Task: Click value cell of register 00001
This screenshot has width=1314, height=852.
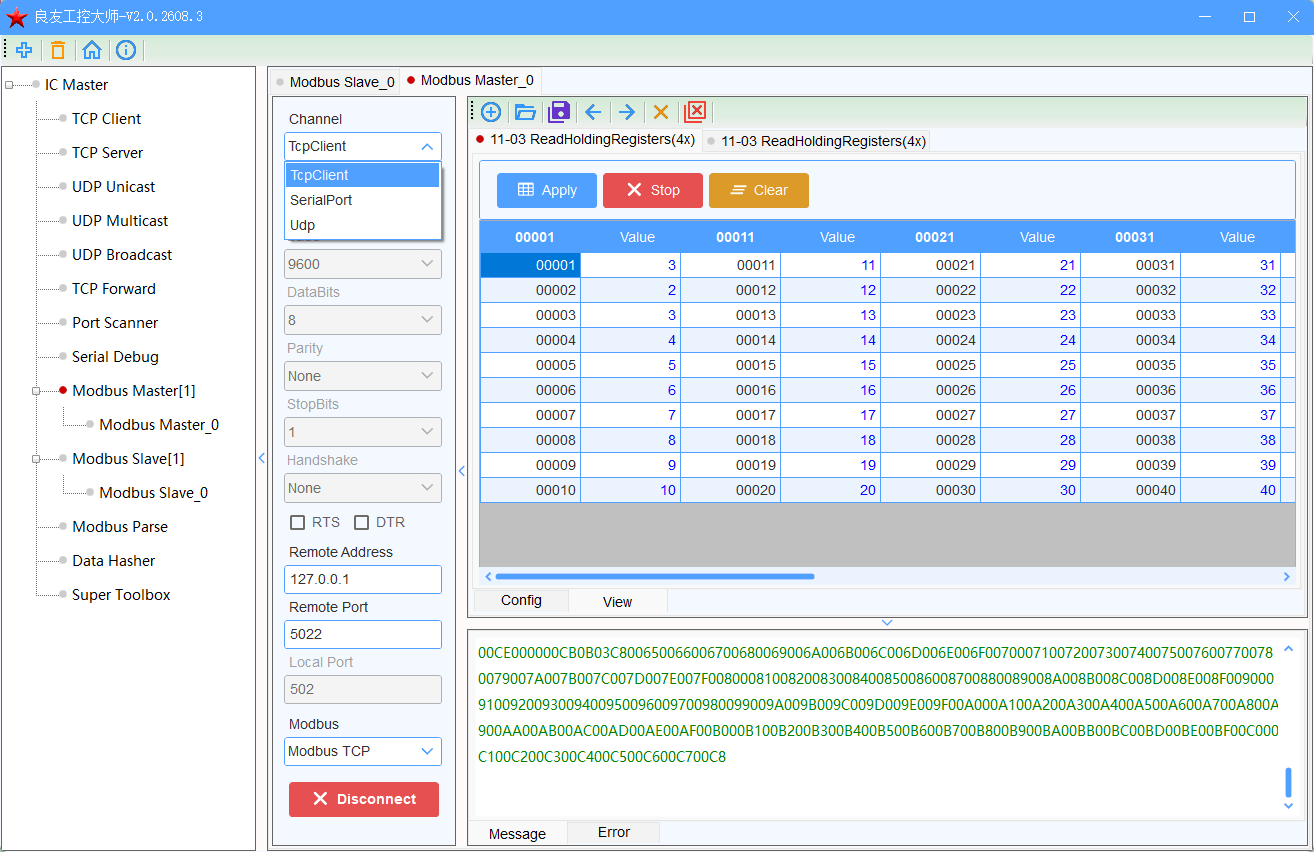Action: [631, 265]
